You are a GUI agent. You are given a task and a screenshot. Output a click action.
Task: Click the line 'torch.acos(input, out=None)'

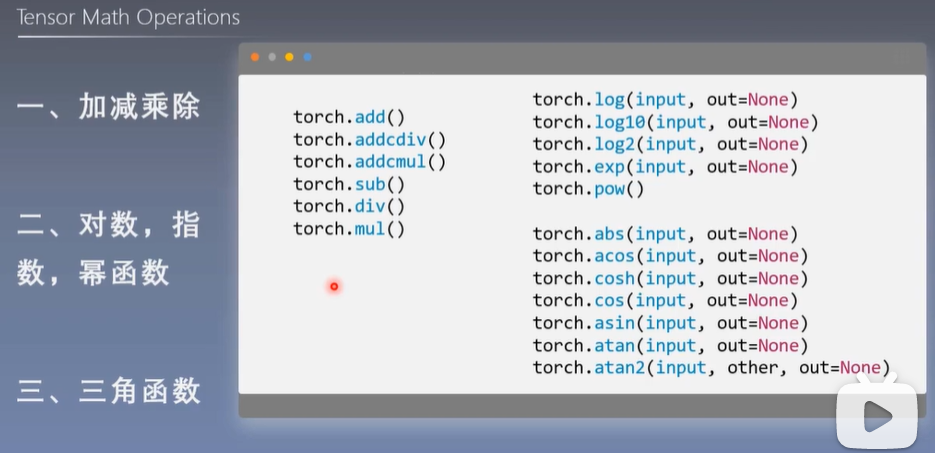coord(670,256)
